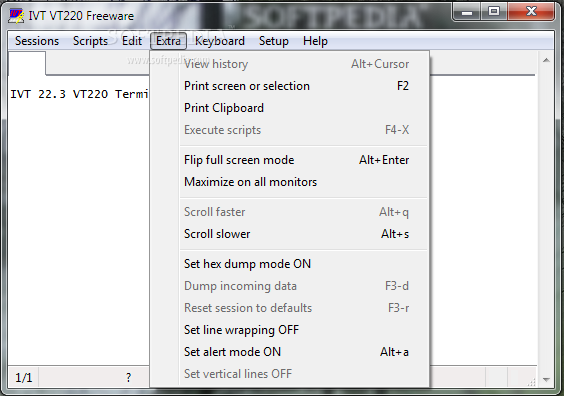This screenshot has height=396, width=564.
Task: Open the Sessions menu
Action: coord(37,41)
